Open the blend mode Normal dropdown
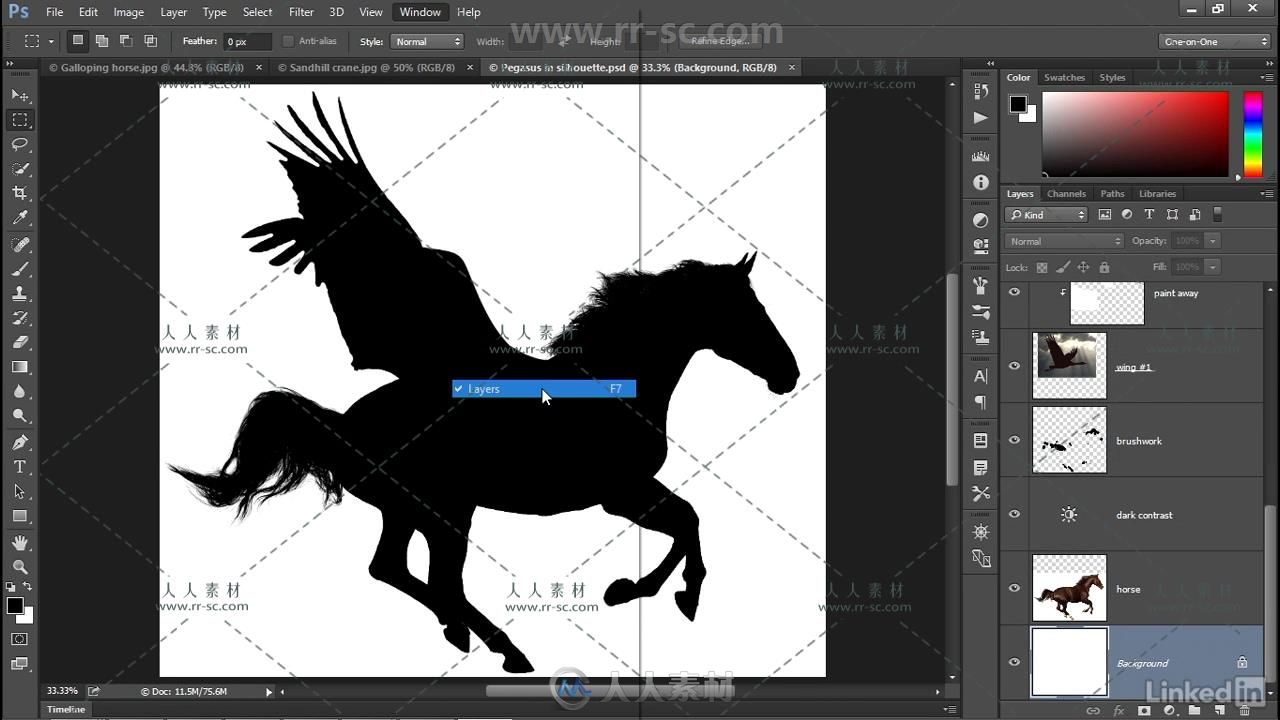1280x720 pixels. pyautogui.click(x=1064, y=241)
